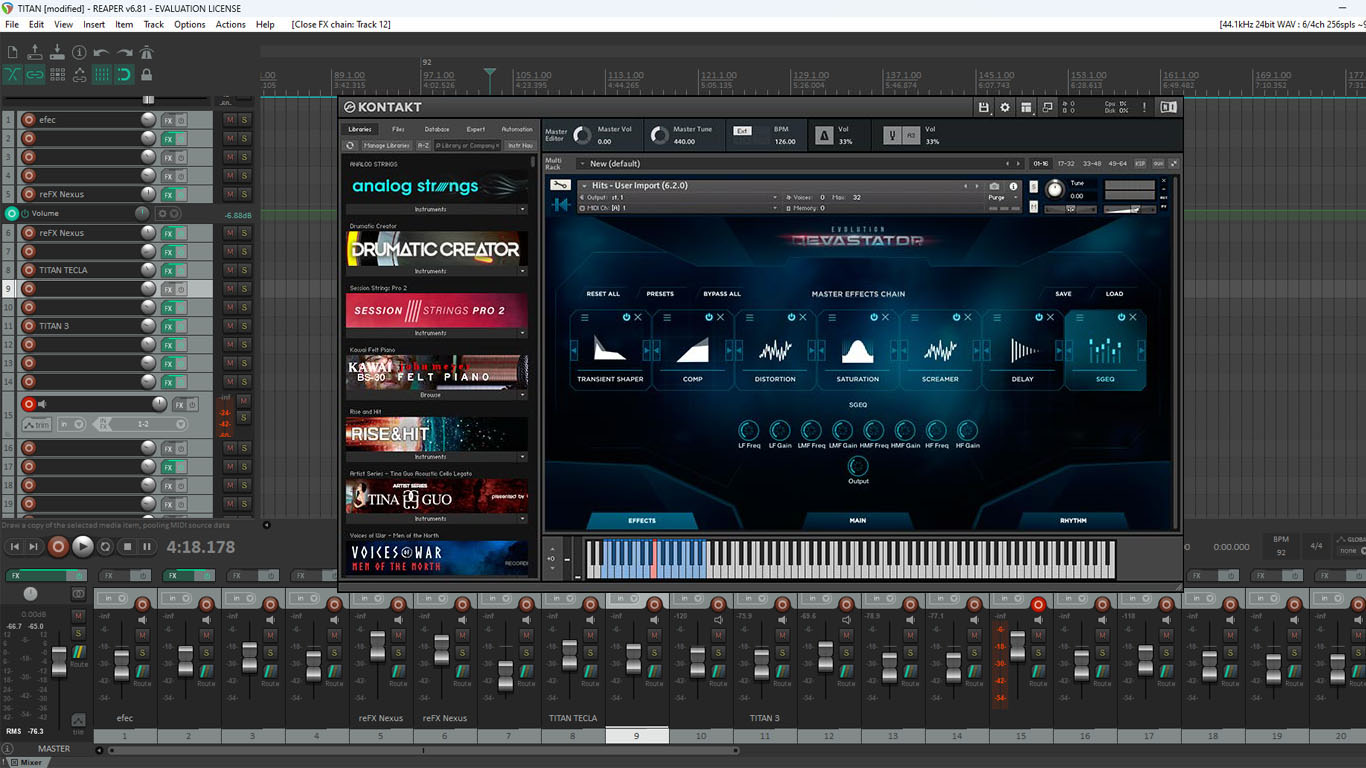This screenshot has width=1366, height=768.
Task: Select the Transient Shaper effect waveform
Action: [x=610, y=348]
